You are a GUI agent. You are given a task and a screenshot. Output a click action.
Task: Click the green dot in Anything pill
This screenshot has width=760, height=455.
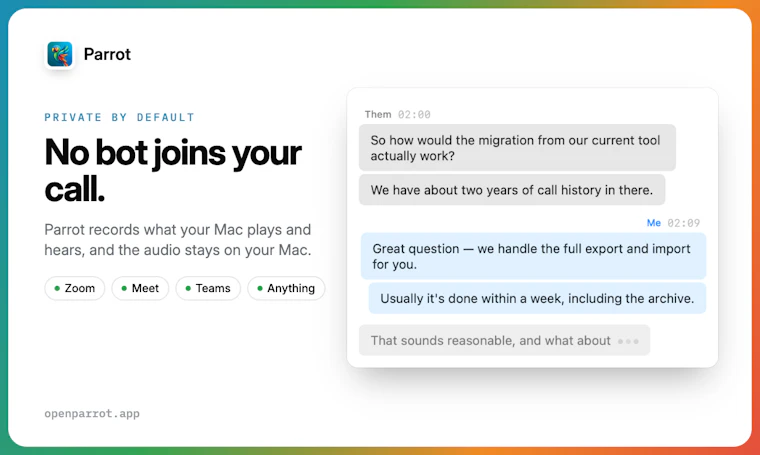click(x=260, y=288)
